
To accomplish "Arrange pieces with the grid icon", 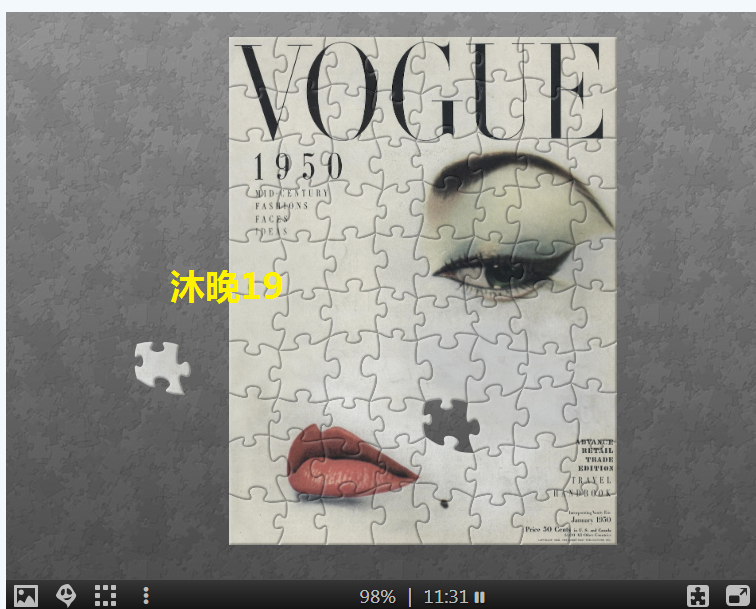I will (x=105, y=596).
